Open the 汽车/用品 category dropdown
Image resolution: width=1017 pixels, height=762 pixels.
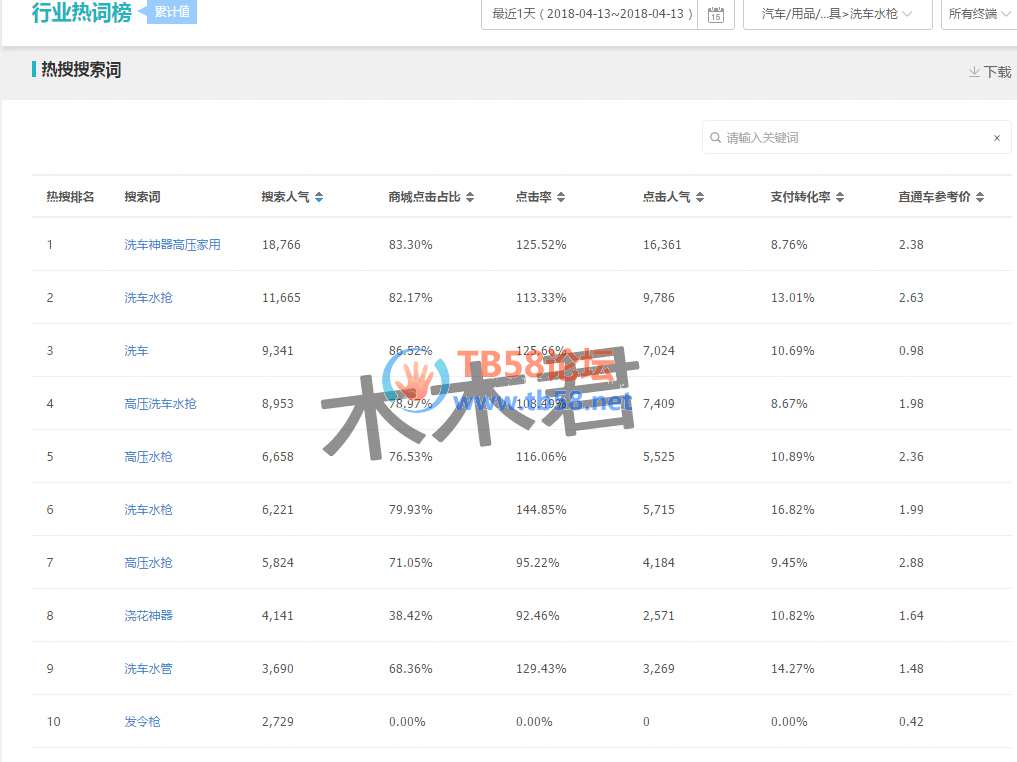point(837,14)
